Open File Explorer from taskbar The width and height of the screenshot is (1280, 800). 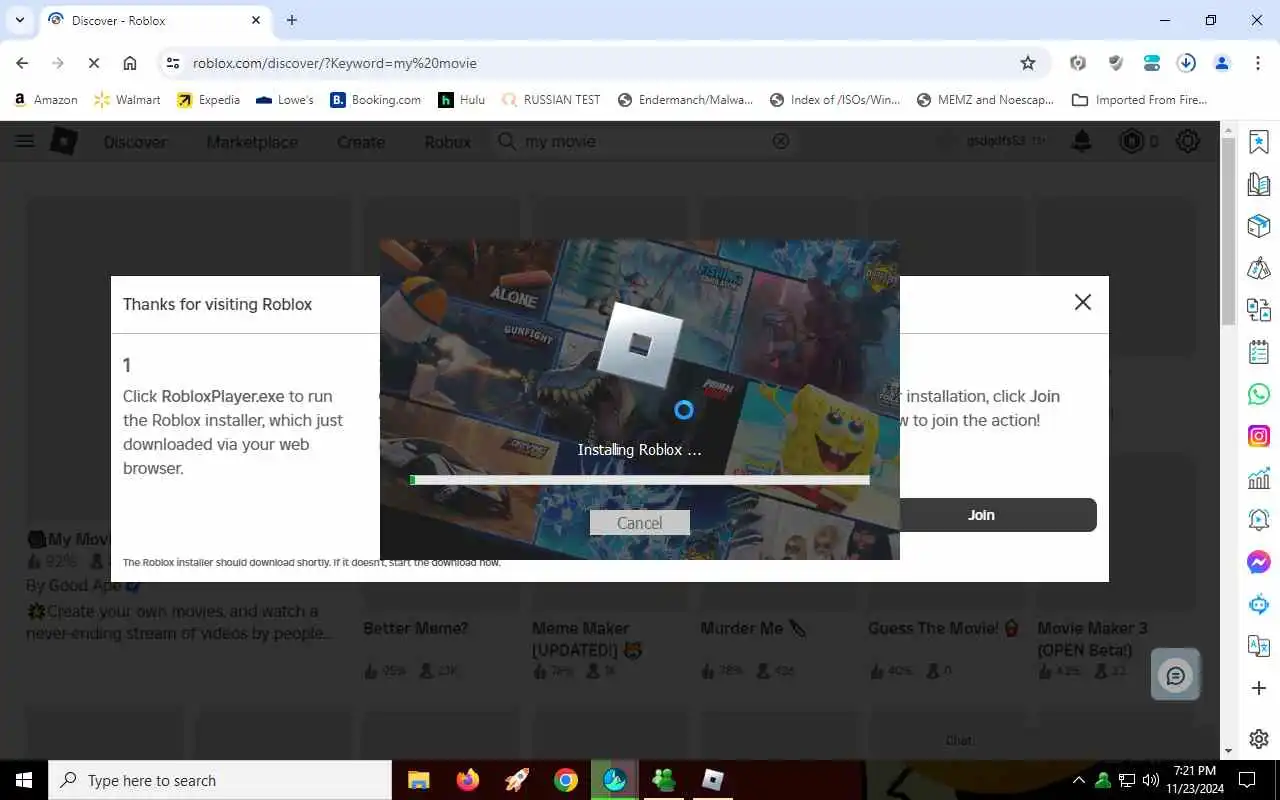418,780
